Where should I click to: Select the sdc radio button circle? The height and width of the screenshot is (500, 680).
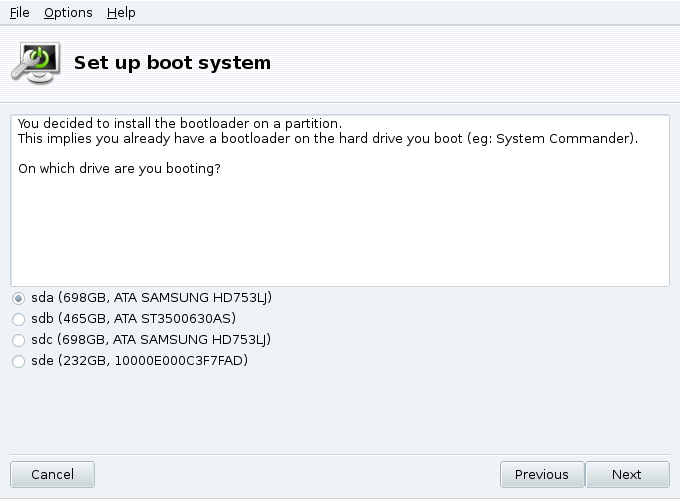(x=18, y=340)
